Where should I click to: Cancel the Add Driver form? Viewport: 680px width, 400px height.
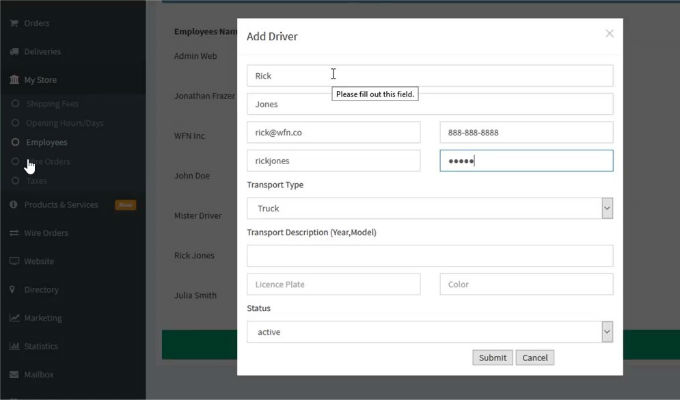tap(535, 357)
